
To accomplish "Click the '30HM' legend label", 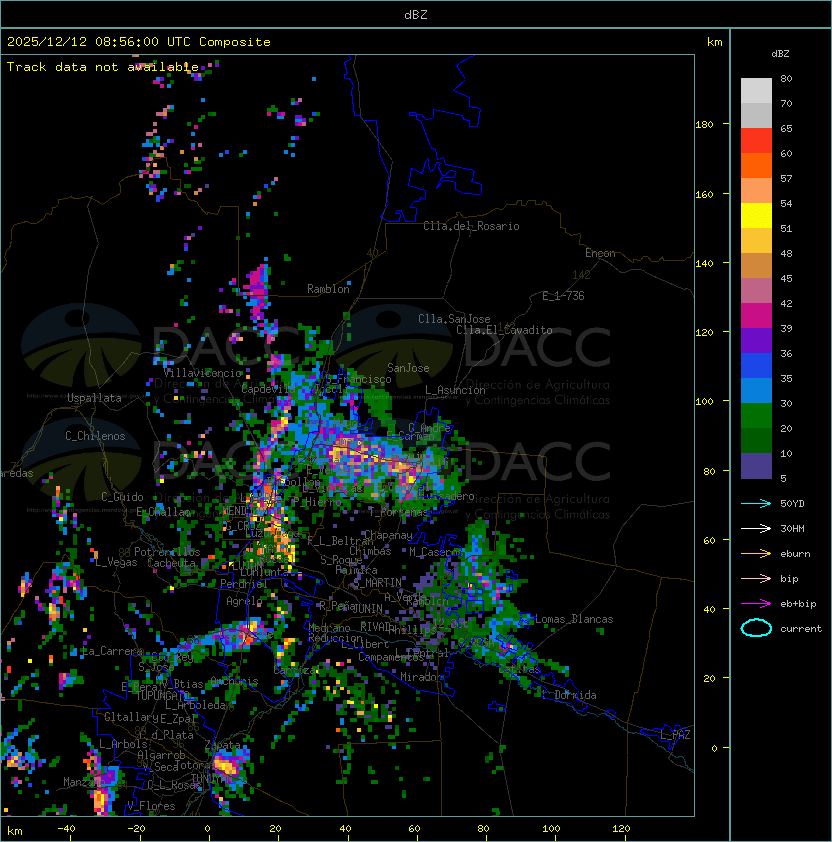I will pos(792,528).
